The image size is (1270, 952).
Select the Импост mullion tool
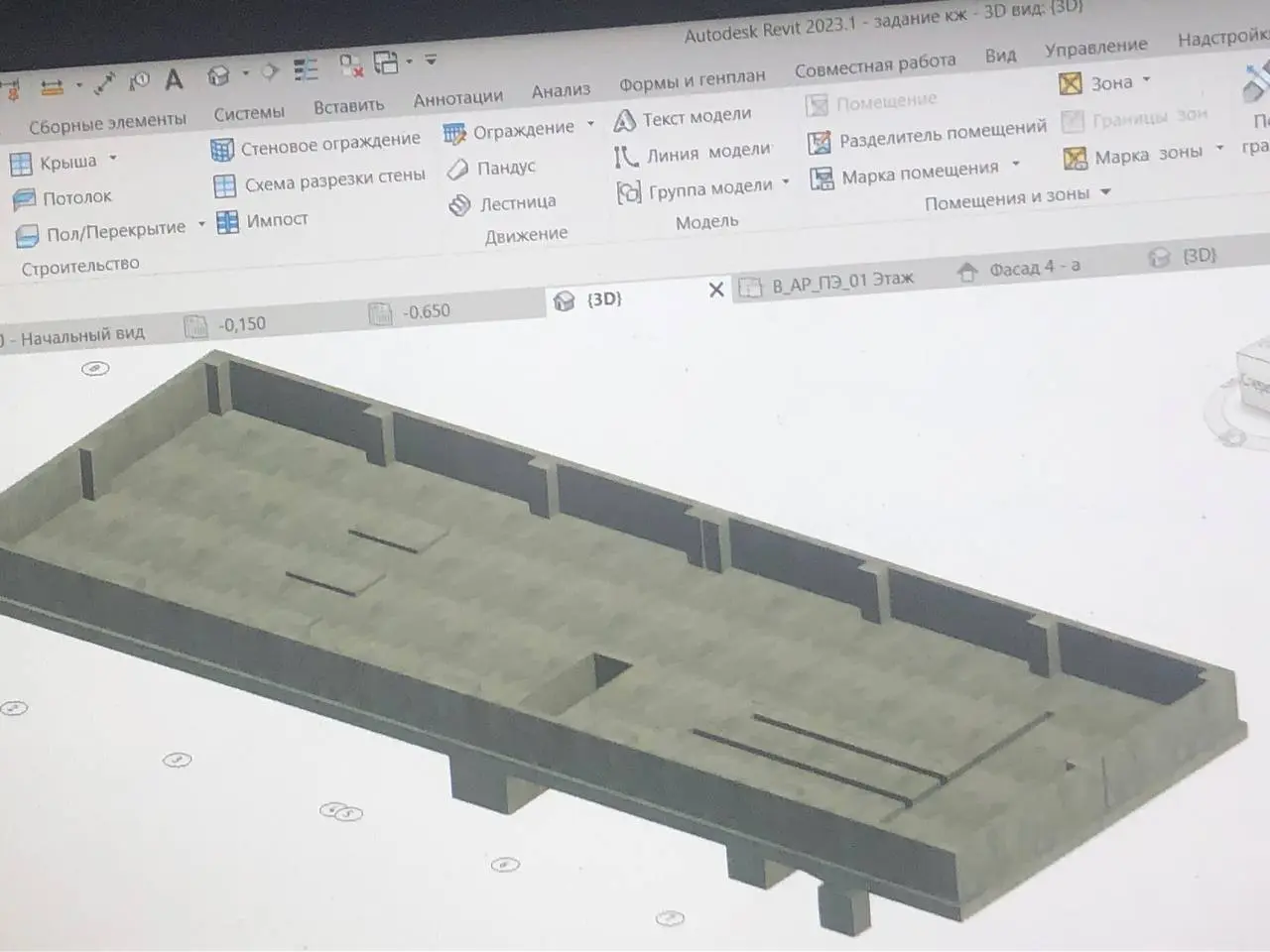coord(263,220)
